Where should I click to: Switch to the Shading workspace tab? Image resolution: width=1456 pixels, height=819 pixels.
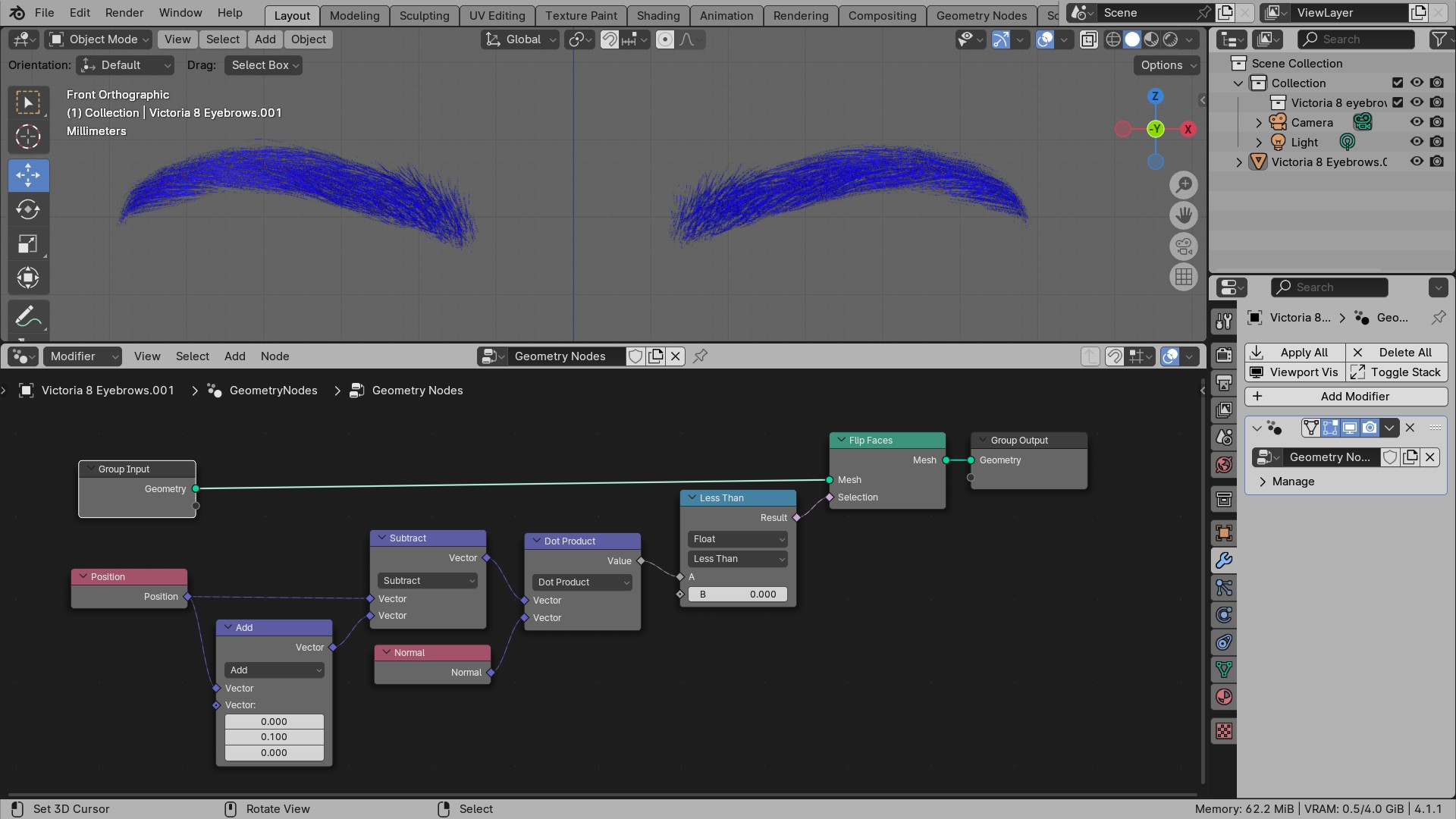[657, 15]
